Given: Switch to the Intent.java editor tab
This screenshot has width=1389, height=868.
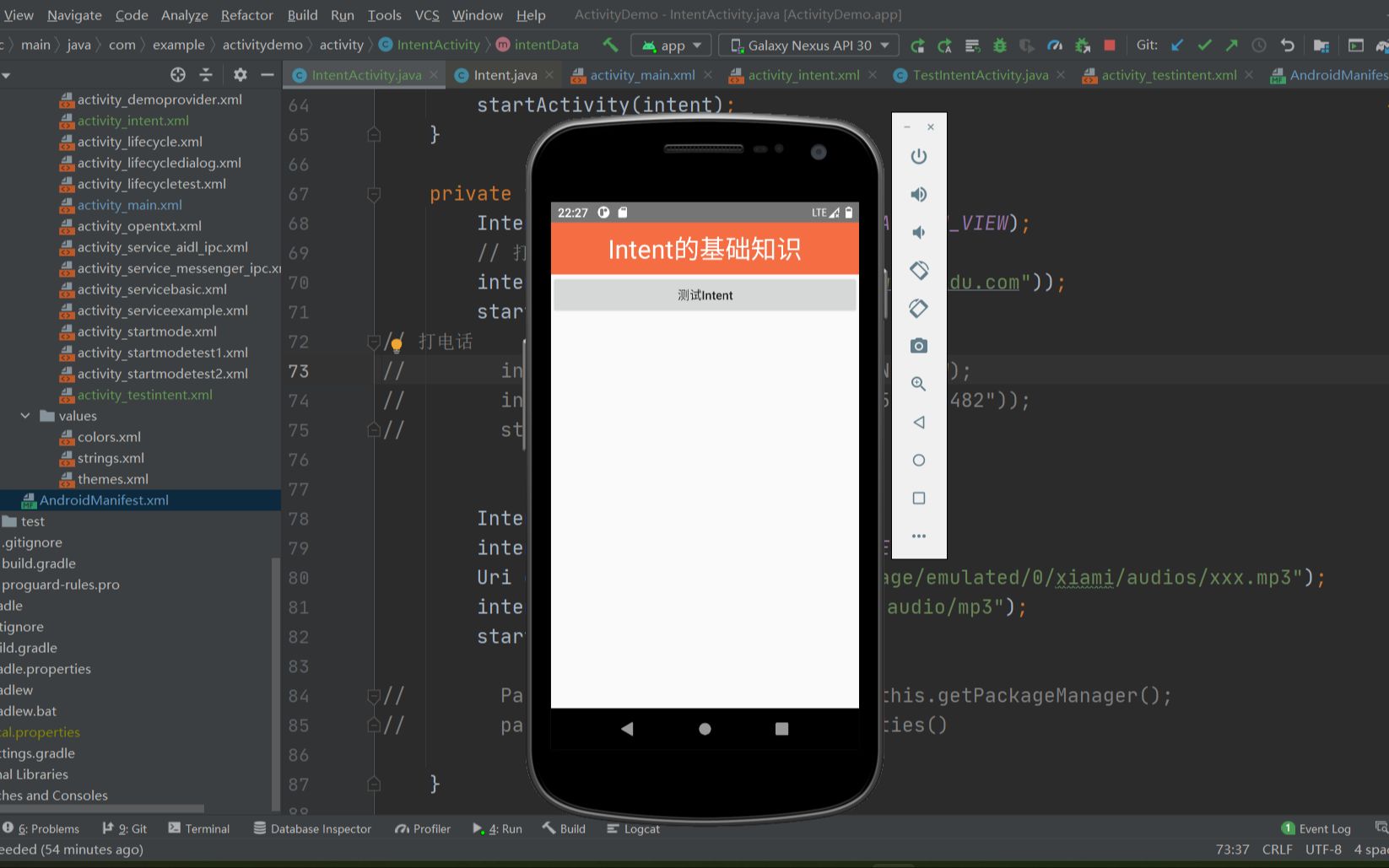Looking at the screenshot, I should pos(504,74).
